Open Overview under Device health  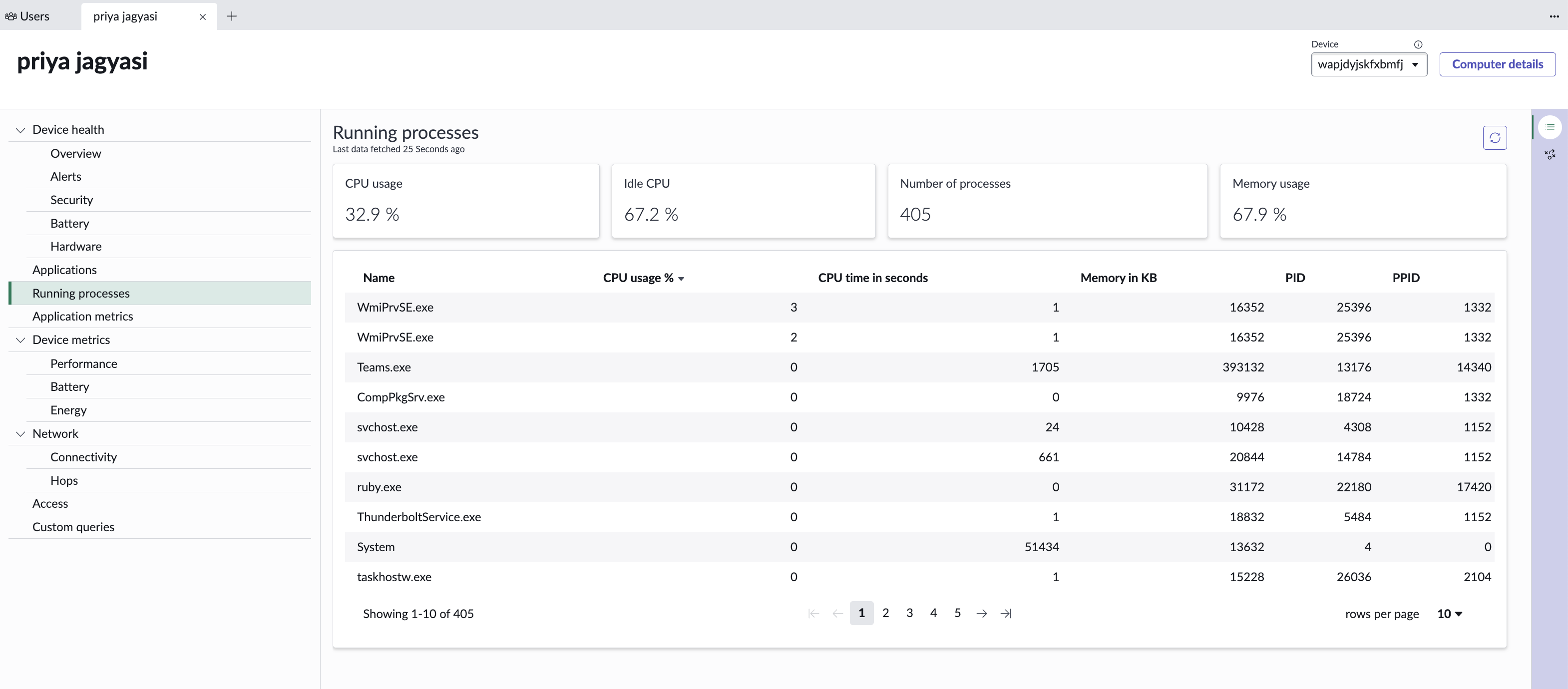click(75, 153)
